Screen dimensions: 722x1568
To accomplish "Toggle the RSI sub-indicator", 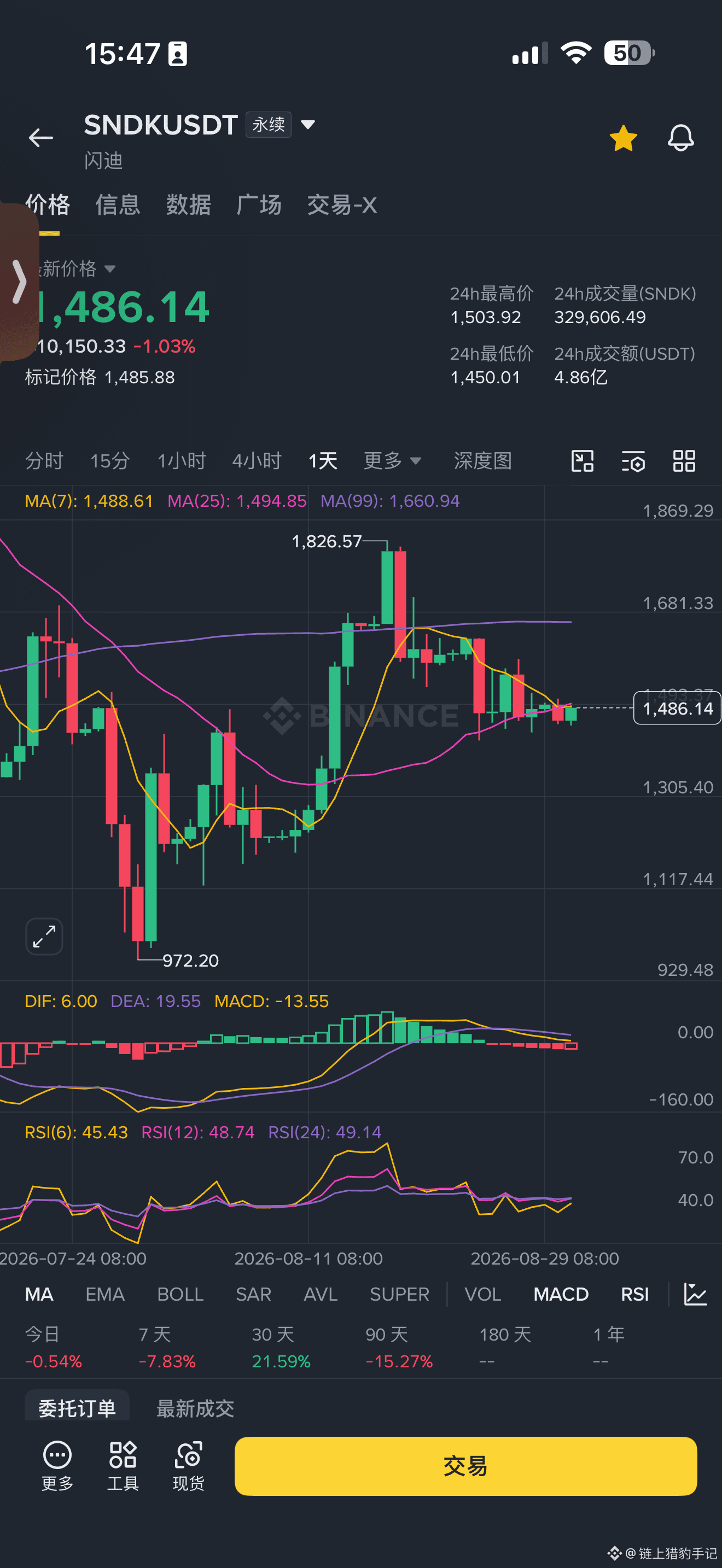I will (x=634, y=1294).
